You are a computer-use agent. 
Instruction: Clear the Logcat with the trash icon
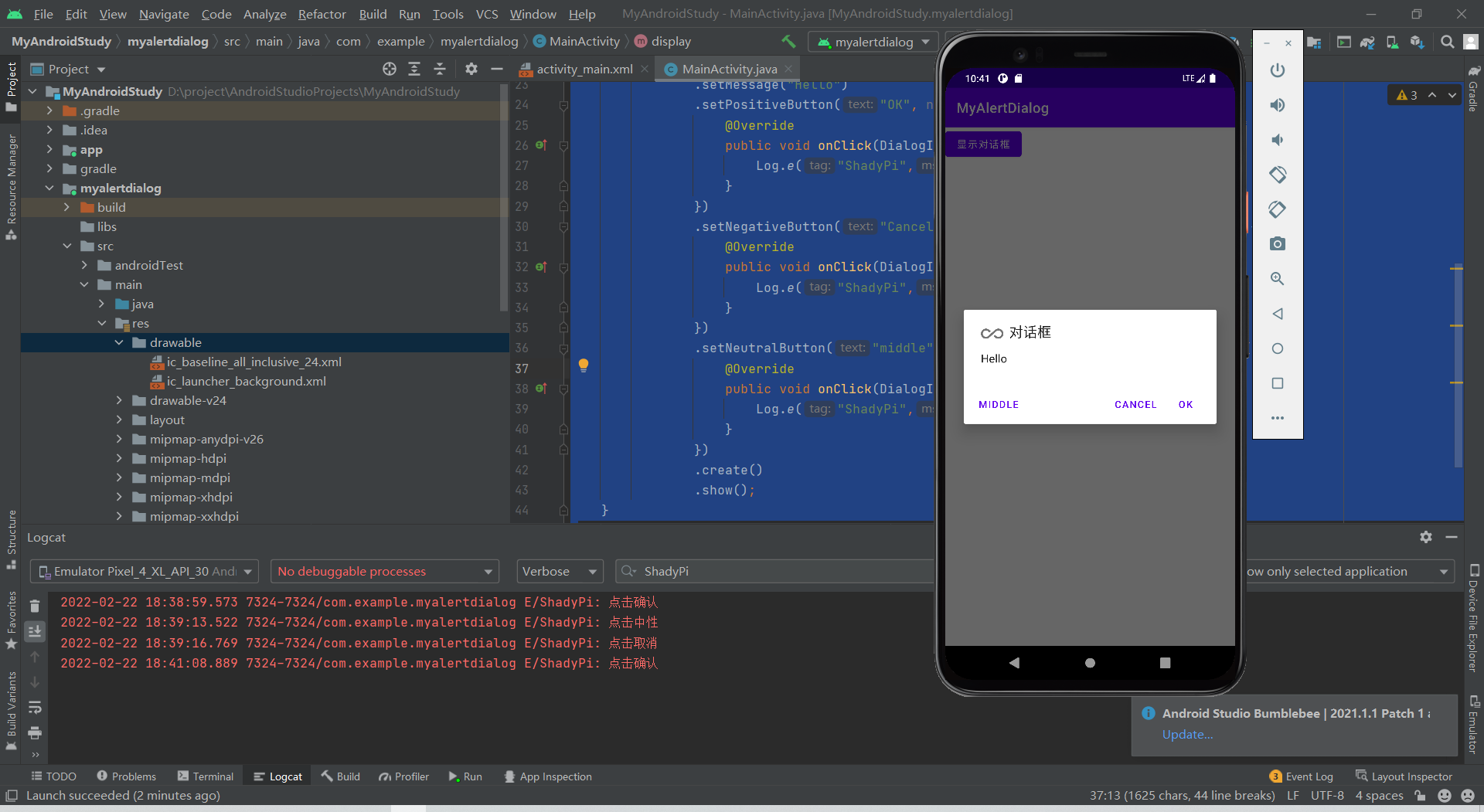[35, 606]
